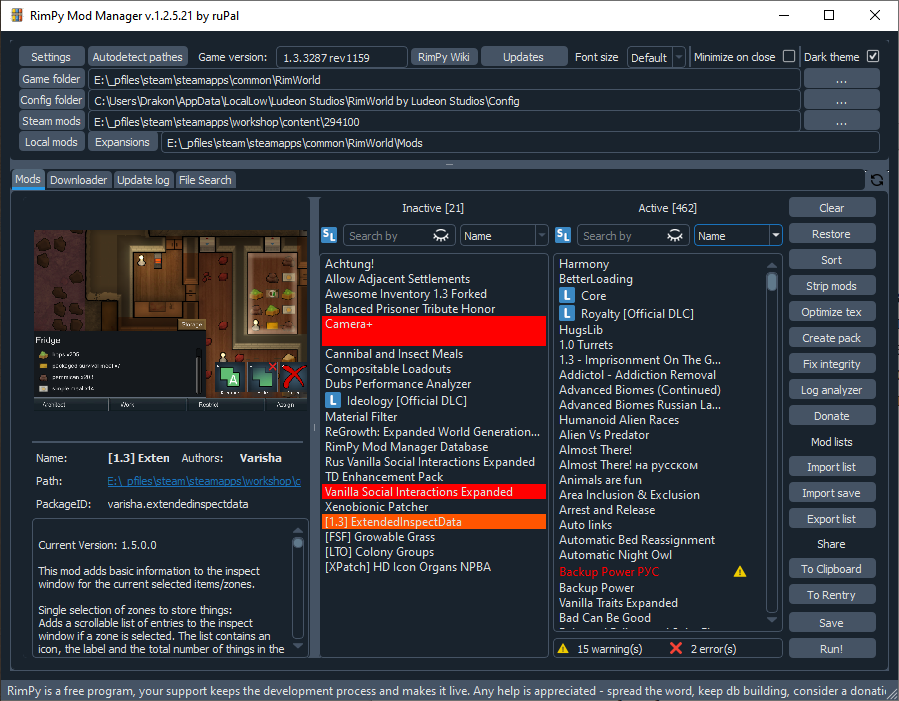Open the mod Path hyperlink
The width and height of the screenshot is (899, 701).
pyautogui.click(x=204, y=481)
